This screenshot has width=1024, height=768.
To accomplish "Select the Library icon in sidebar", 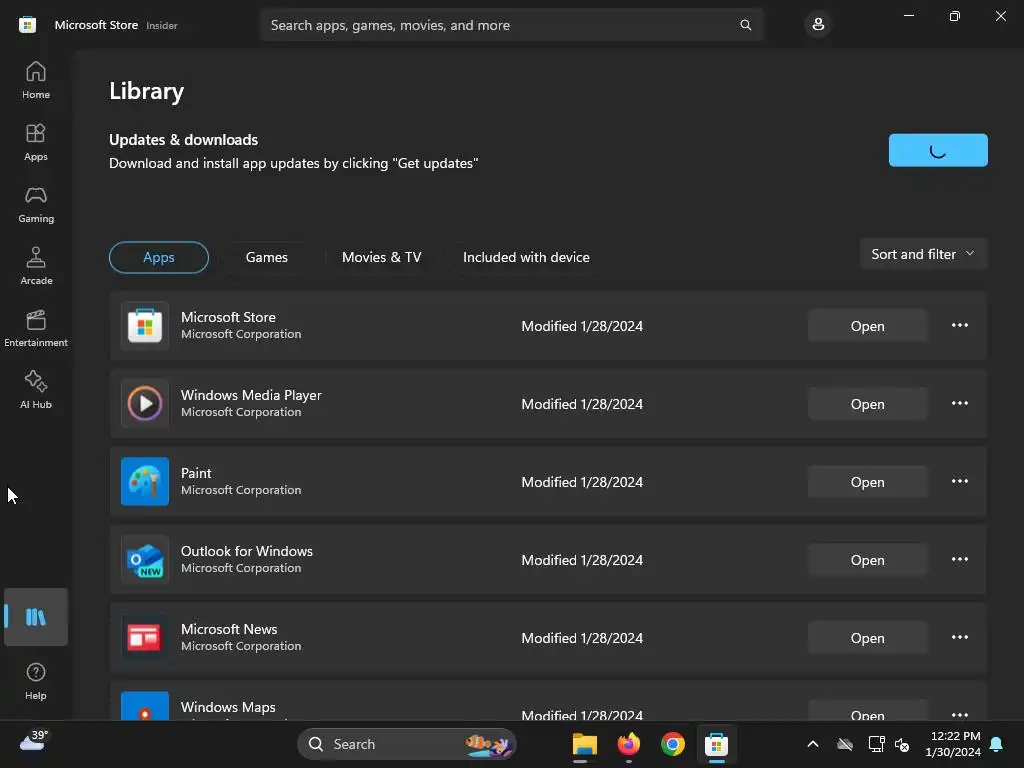I will (36, 617).
